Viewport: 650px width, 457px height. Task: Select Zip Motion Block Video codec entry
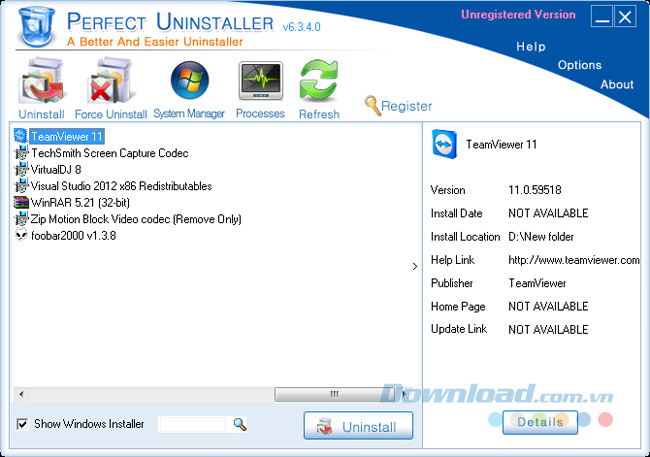pos(136,219)
